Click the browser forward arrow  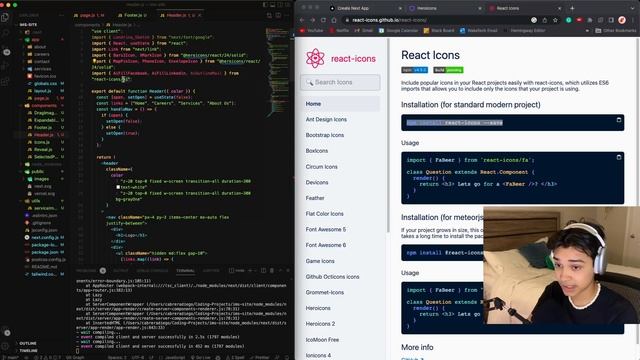click(313, 20)
